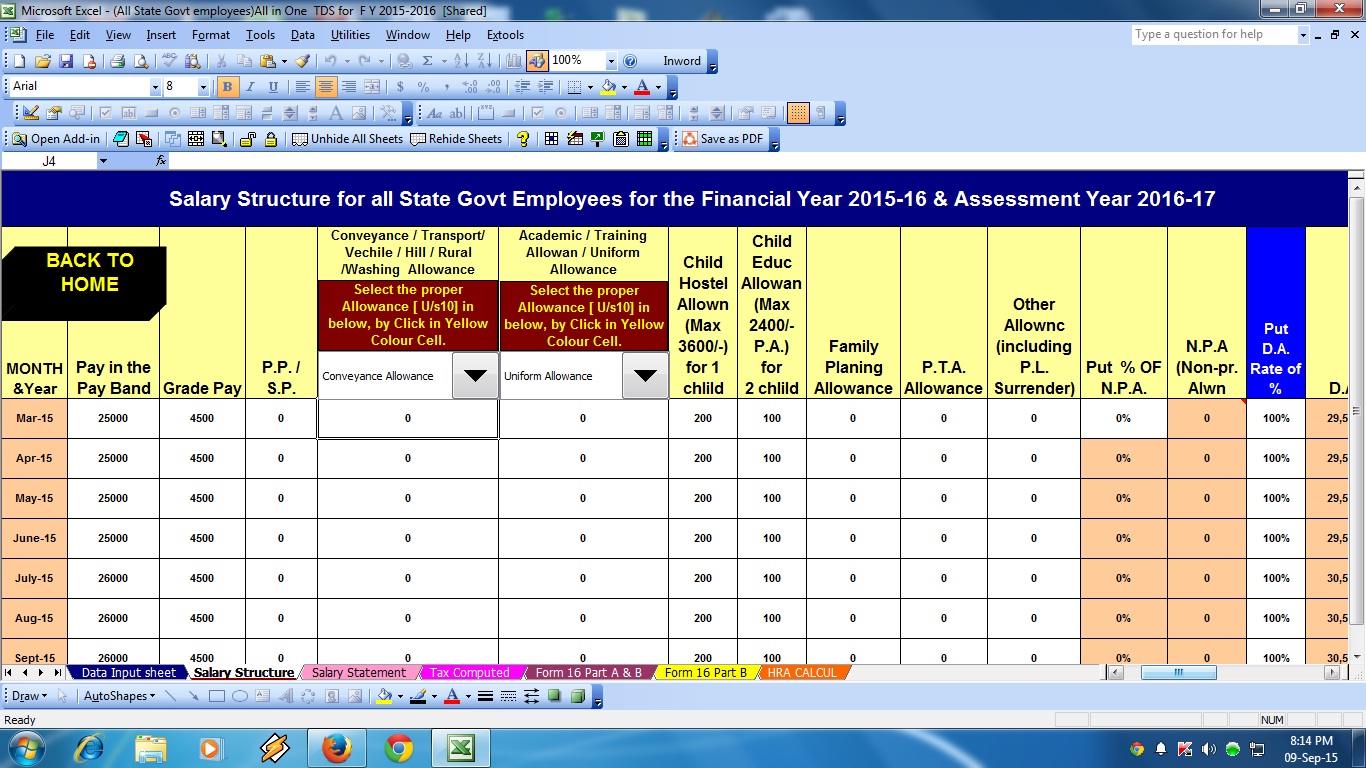Click the Excel Help question mark icon
This screenshot has height=768, width=1366.
click(x=630, y=61)
